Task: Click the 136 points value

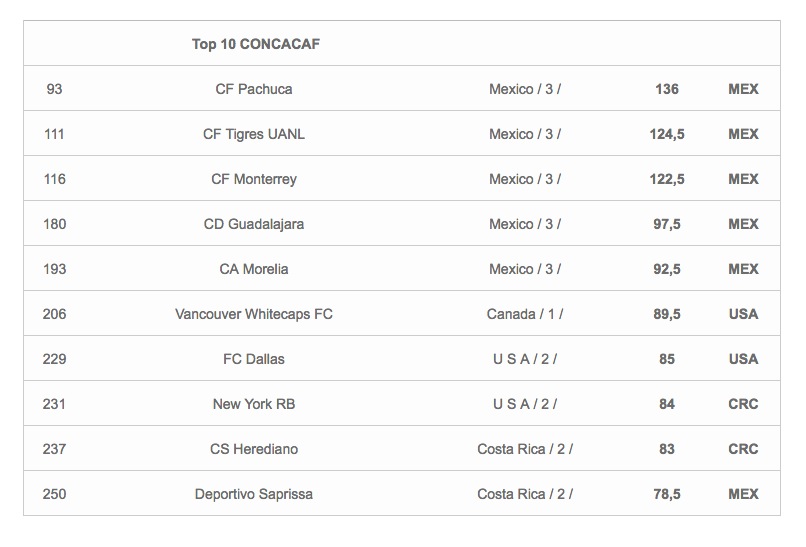Action: point(667,89)
